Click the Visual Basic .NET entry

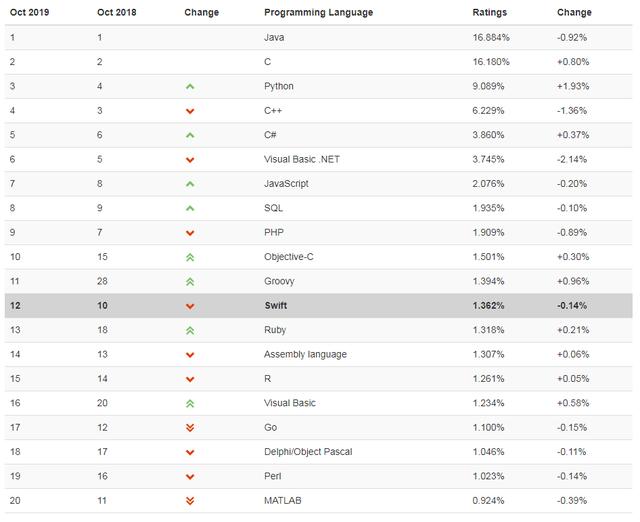pyautogui.click(x=302, y=160)
